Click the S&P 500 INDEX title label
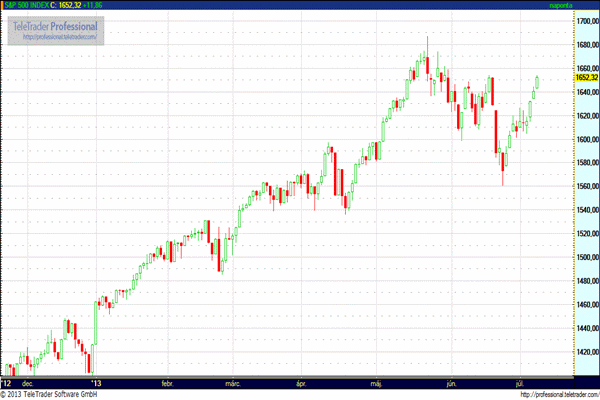The width and height of the screenshot is (600, 400). coord(32,5)
